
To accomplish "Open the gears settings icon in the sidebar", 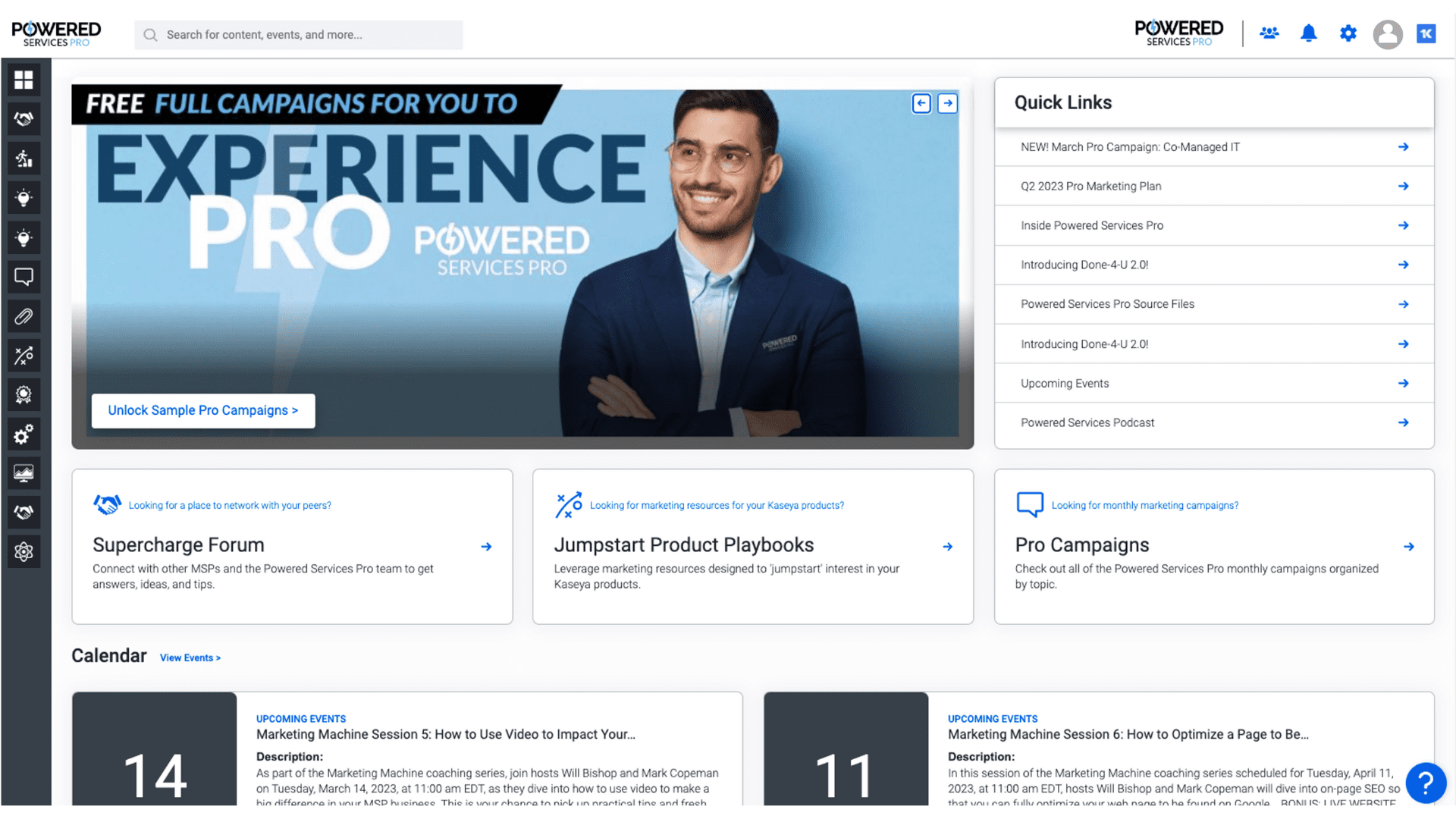I will [x=24, y=434].
